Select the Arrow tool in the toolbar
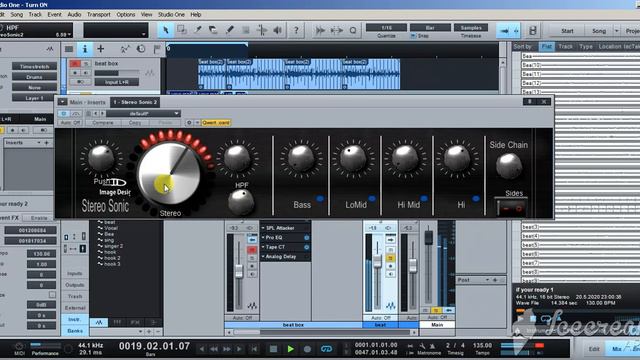This screenshot has height=360, width=640. click(x=165, y=30)
